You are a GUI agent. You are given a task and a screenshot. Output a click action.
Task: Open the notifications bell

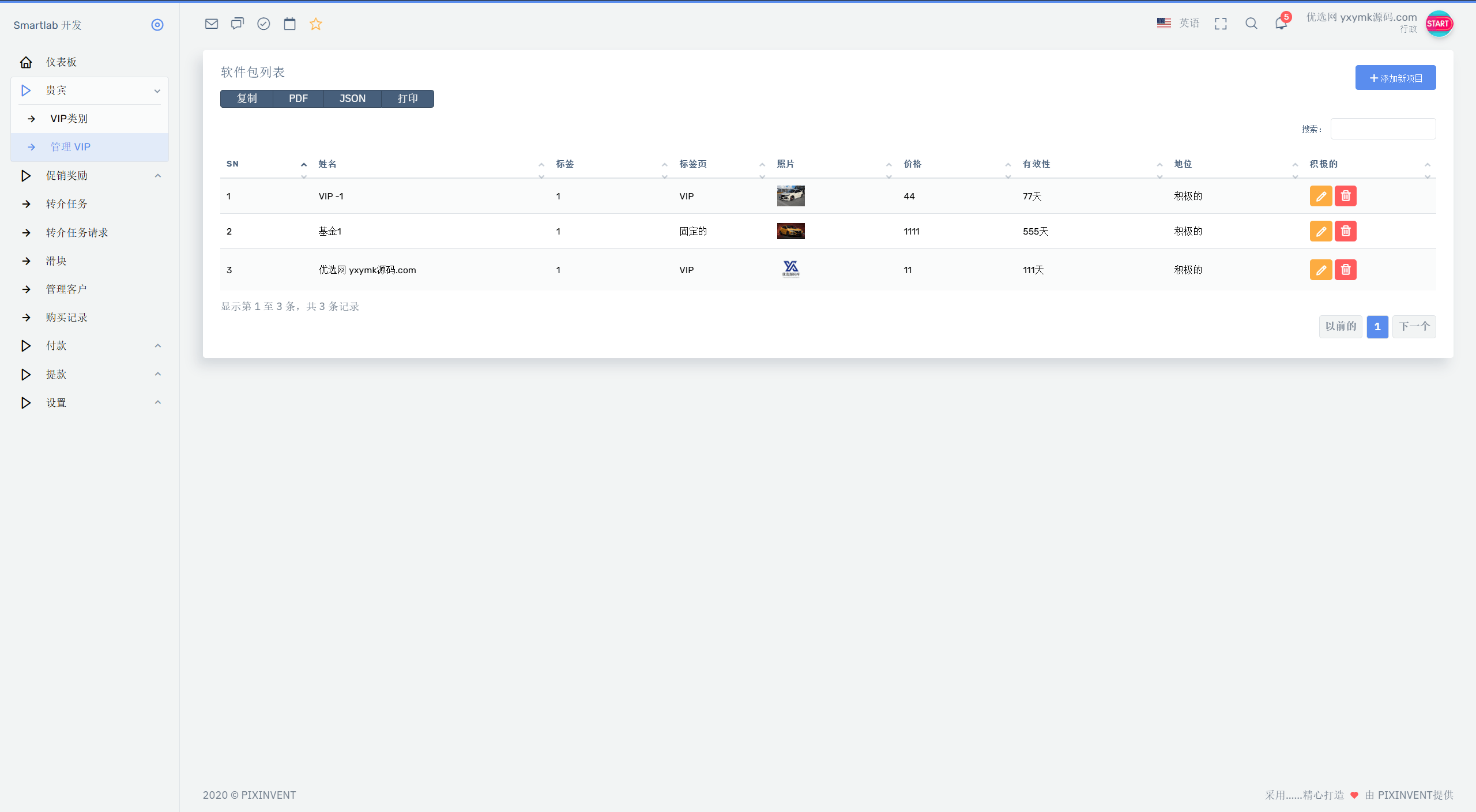pos(1281,24)
